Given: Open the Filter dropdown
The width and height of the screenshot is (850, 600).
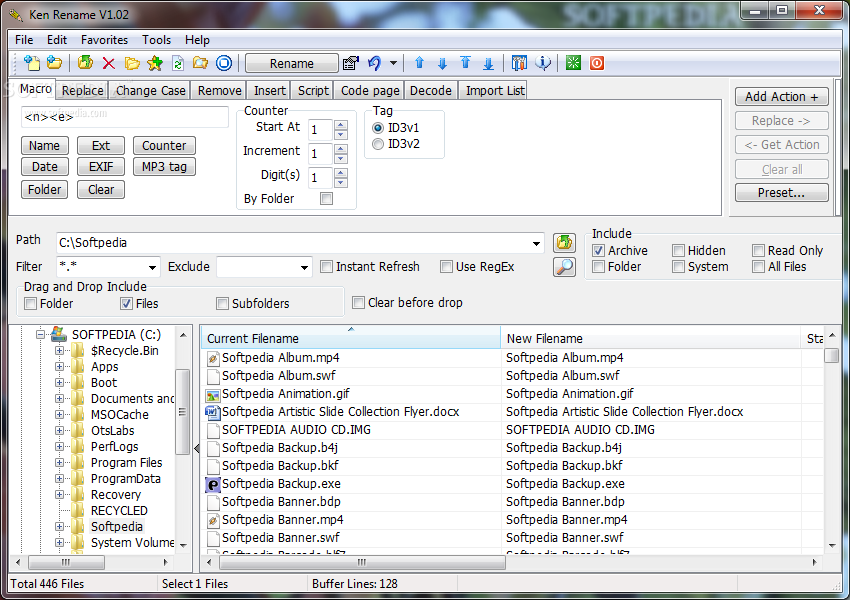Looking at the screenshot, I should [x=152, y=267].
